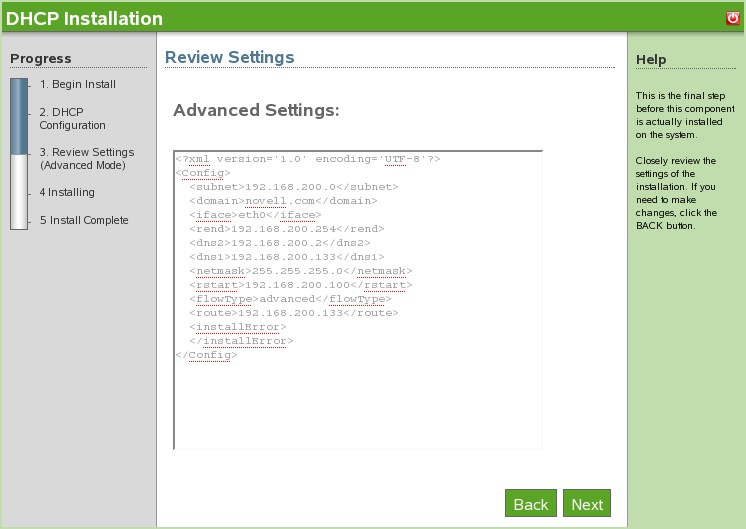The height and width of the screenshot is (529, 746).
Task: Click the route 192.168.200.133 line
Action: [x=294, y=313]
